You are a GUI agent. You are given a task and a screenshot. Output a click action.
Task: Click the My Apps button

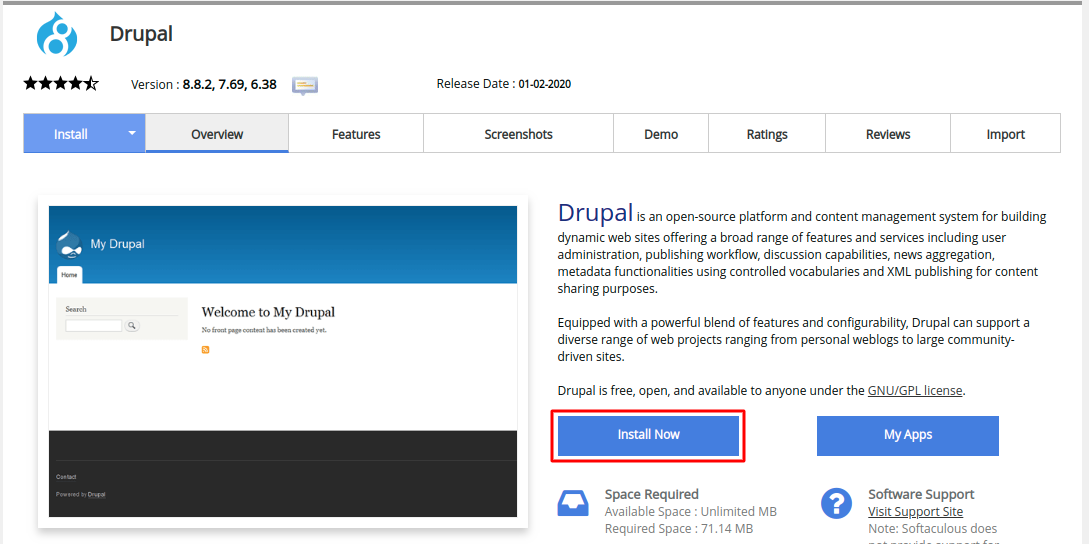click(x=908, y=435)
